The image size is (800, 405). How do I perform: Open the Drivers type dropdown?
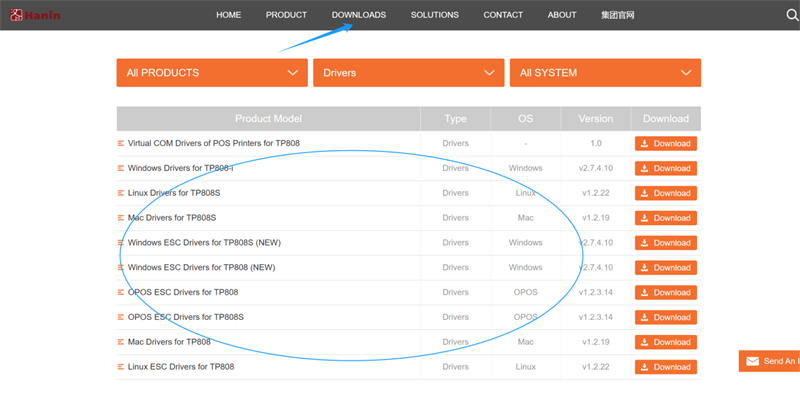409,72
